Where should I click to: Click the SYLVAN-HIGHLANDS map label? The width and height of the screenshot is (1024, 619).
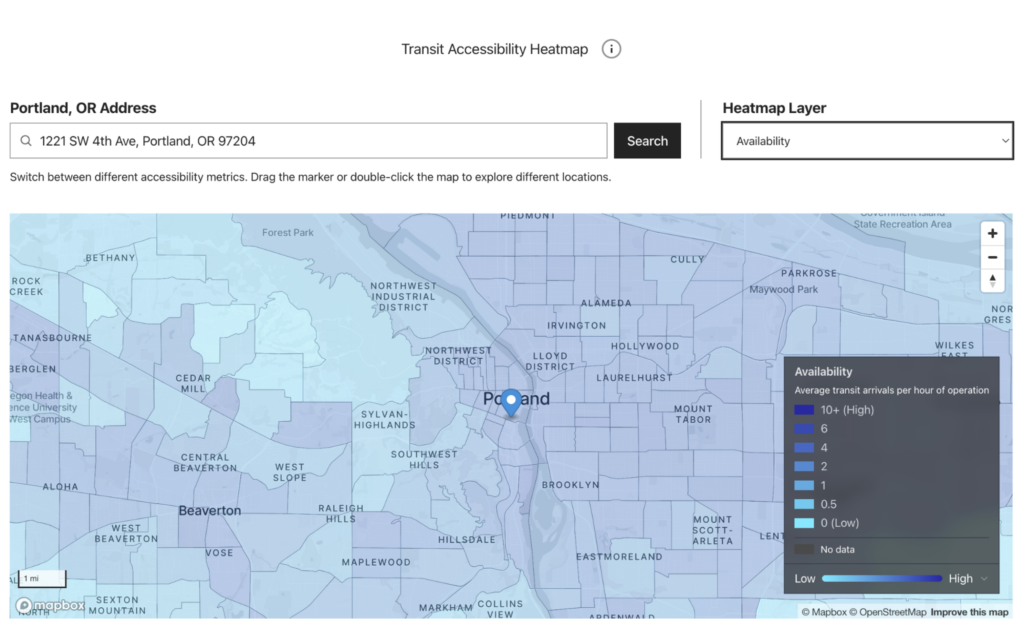pos(384,420)
